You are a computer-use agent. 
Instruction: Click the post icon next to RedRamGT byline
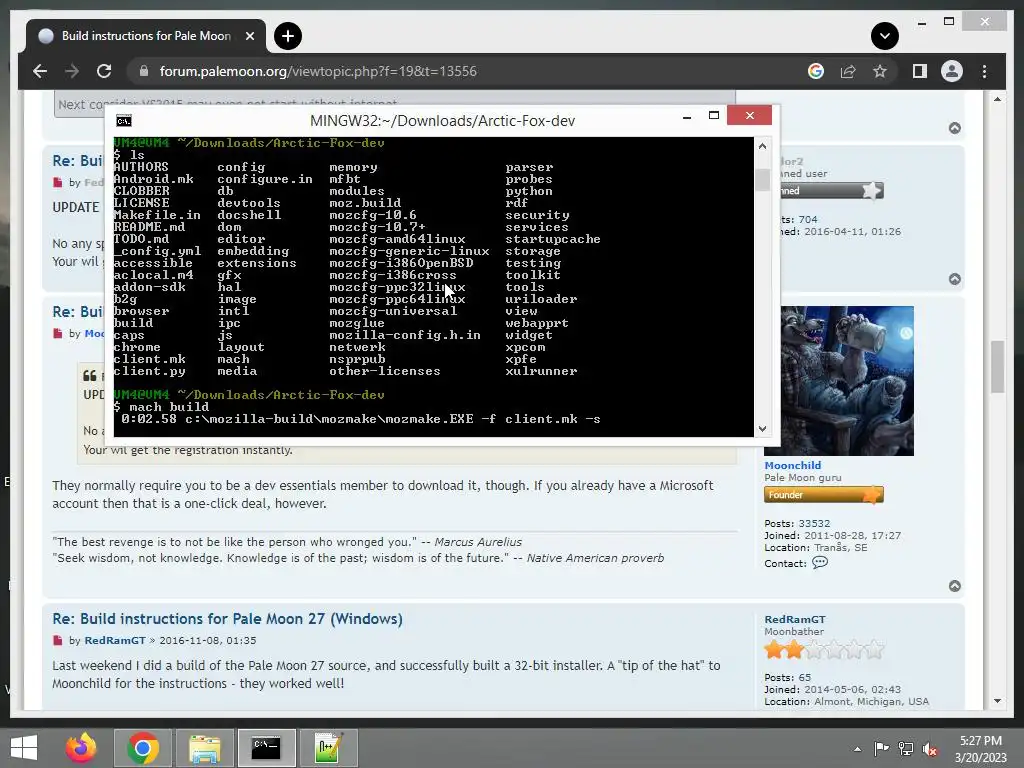[57, 641]
